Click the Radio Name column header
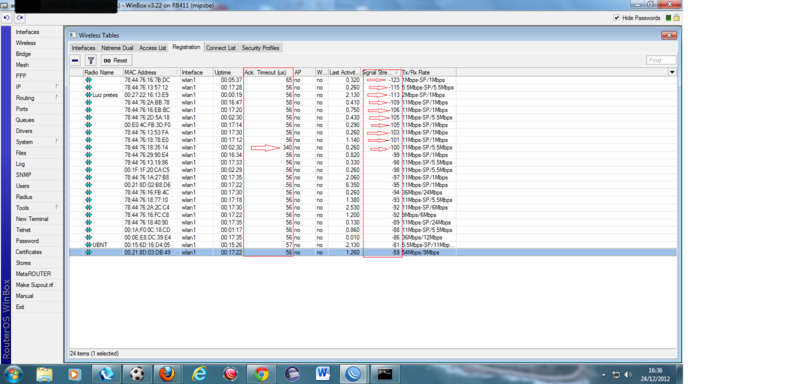800x384 pixels. pyautogui.click(x=104, y=72)
